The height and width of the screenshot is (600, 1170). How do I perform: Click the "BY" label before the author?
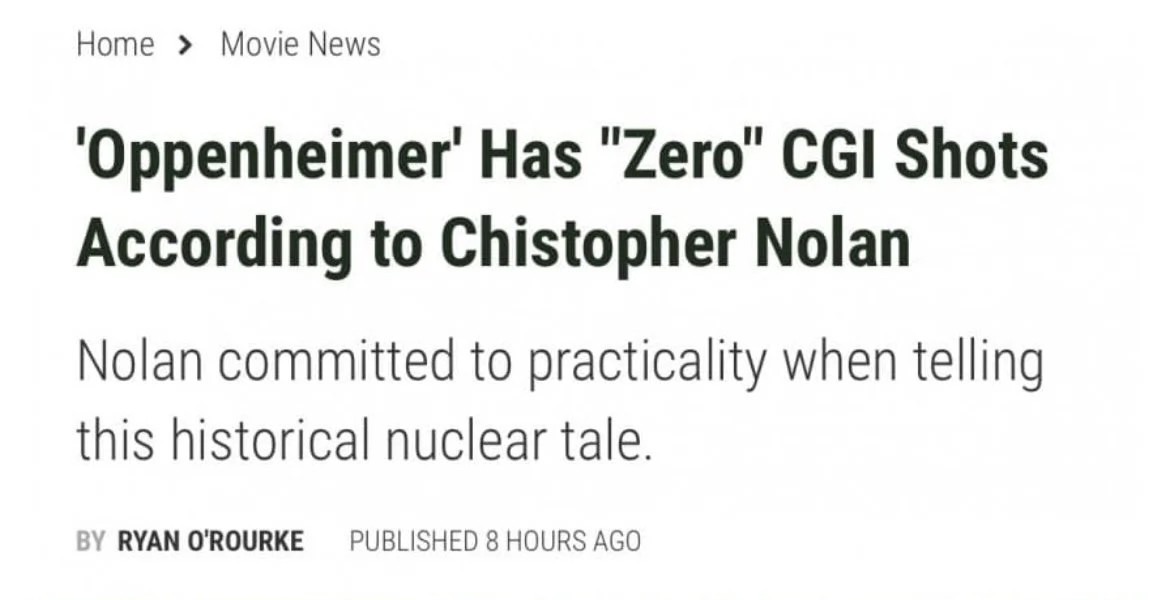click(x=90, y=542)
